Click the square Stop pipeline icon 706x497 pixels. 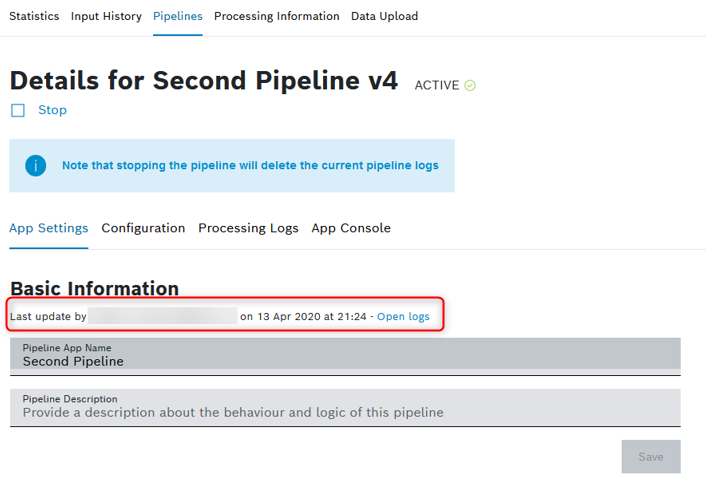pos(17,111)
